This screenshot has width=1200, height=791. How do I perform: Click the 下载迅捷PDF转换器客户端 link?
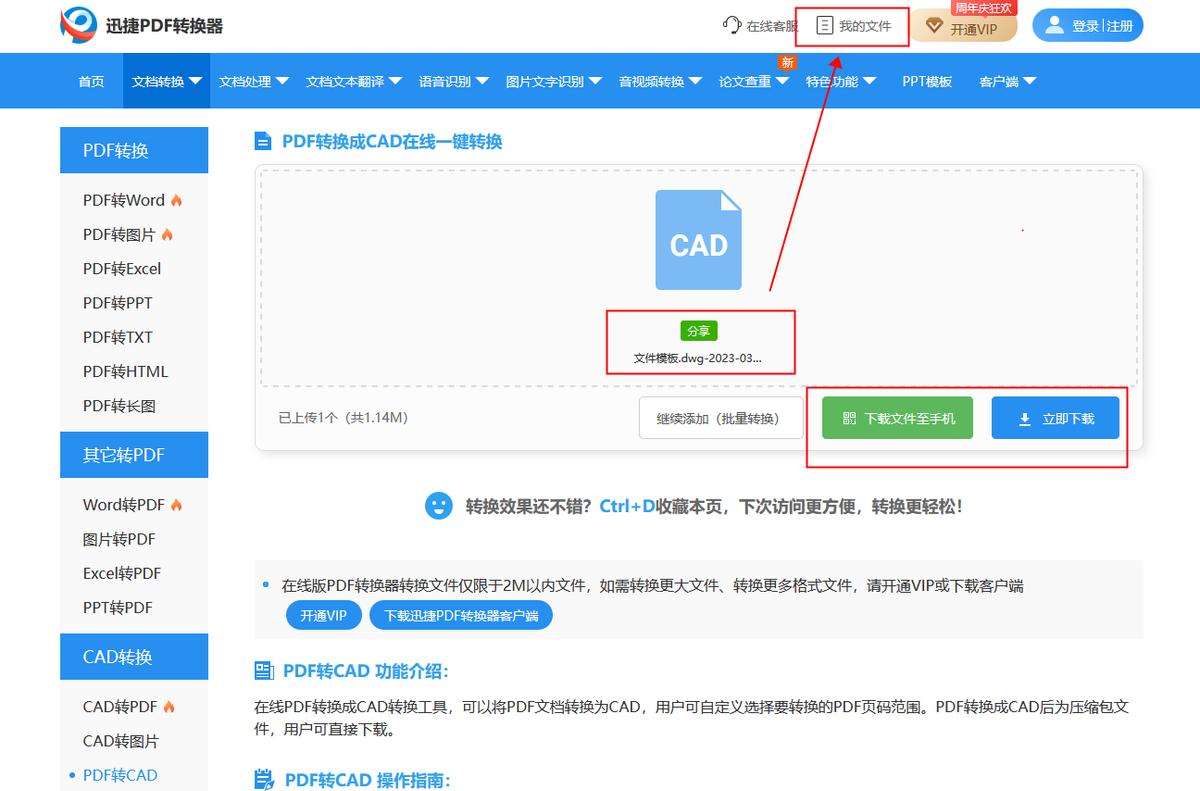[x=461, y=615]
